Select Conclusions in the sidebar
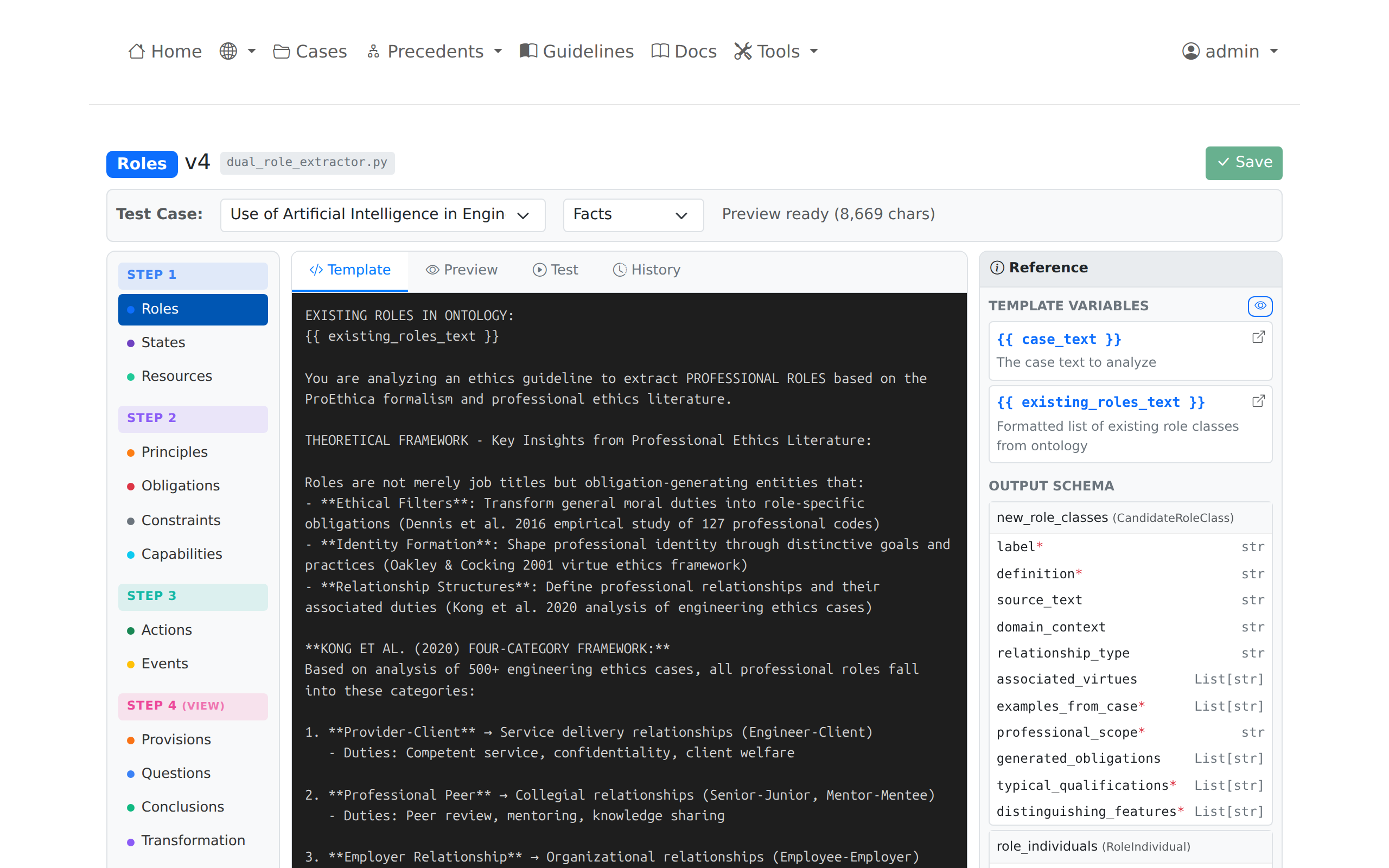Screen dimensions: 1389x868 tap(193, 807)
